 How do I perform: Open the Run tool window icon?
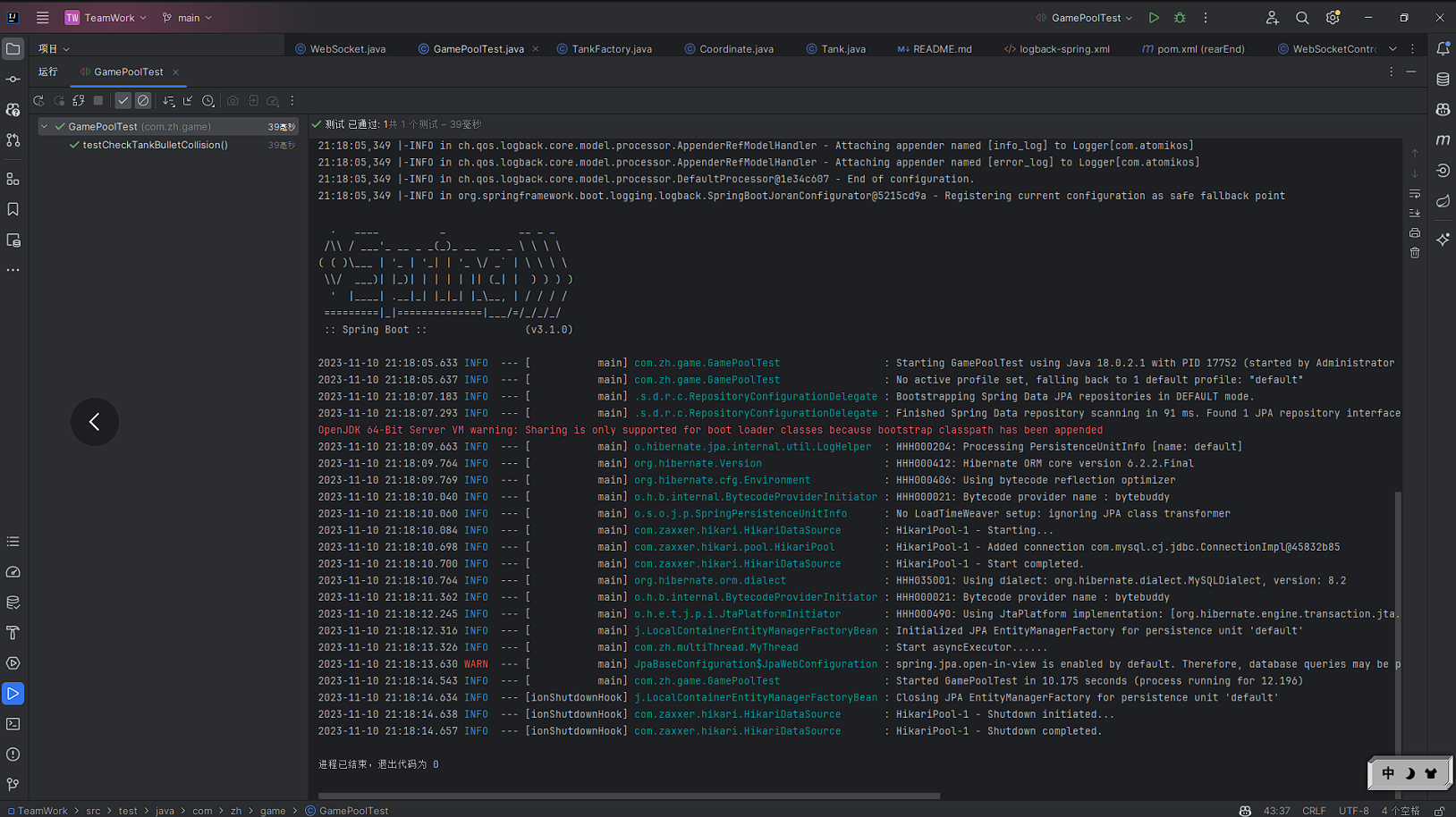pyautogui.click(x=13, y=694)
